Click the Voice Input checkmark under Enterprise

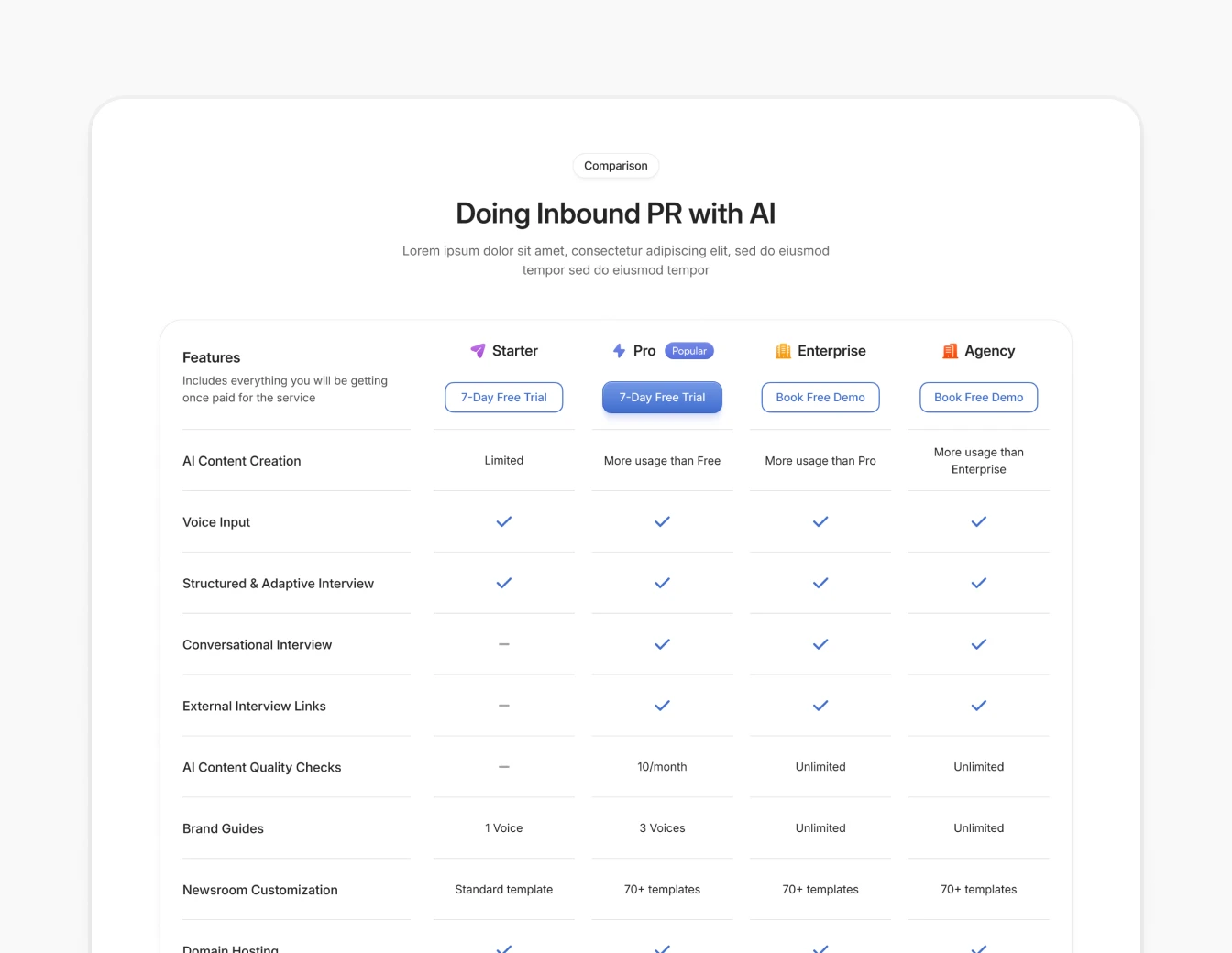click(x=820, y=521)
